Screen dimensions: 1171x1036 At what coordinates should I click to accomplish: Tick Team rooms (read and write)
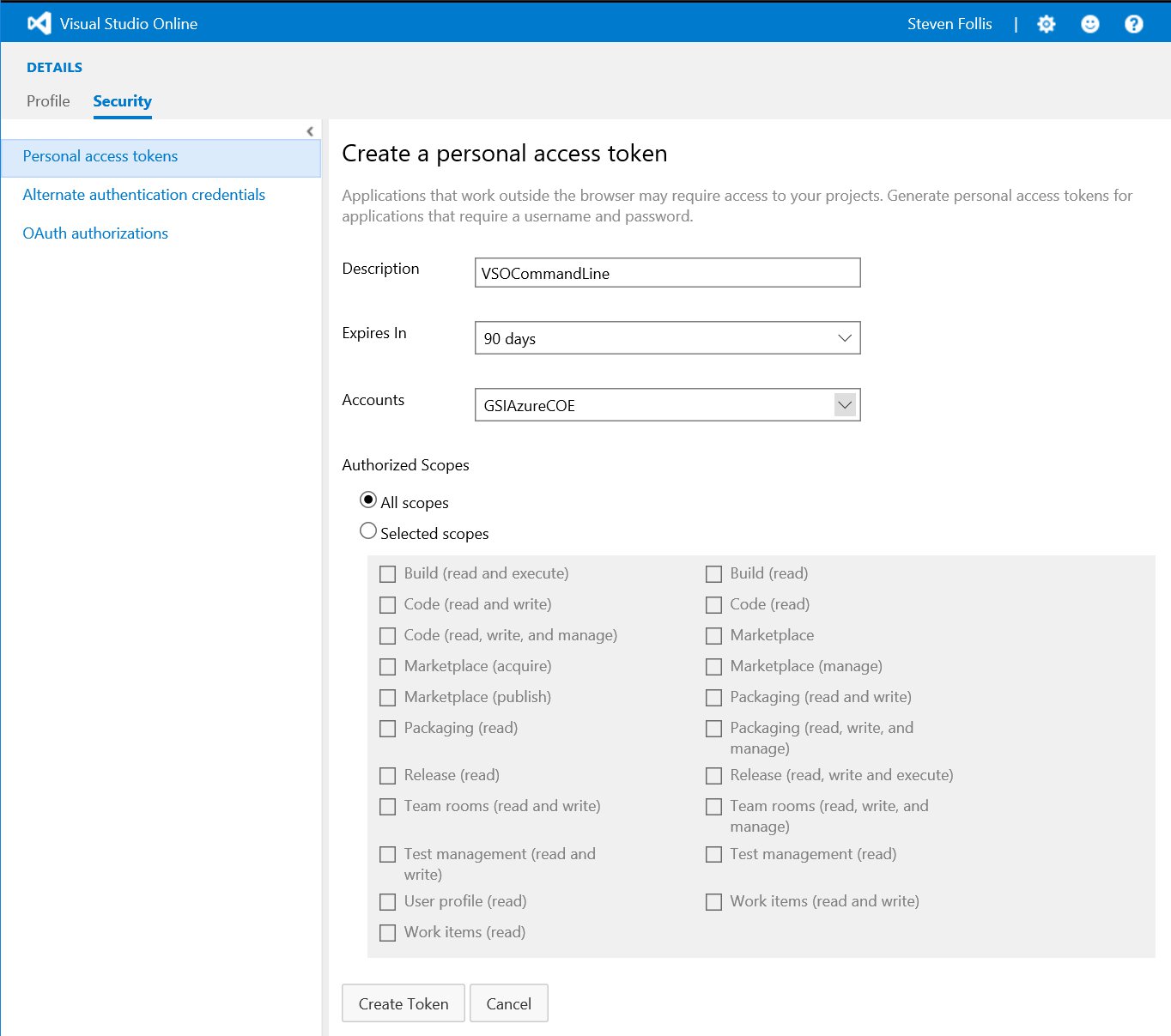[388, 807]
